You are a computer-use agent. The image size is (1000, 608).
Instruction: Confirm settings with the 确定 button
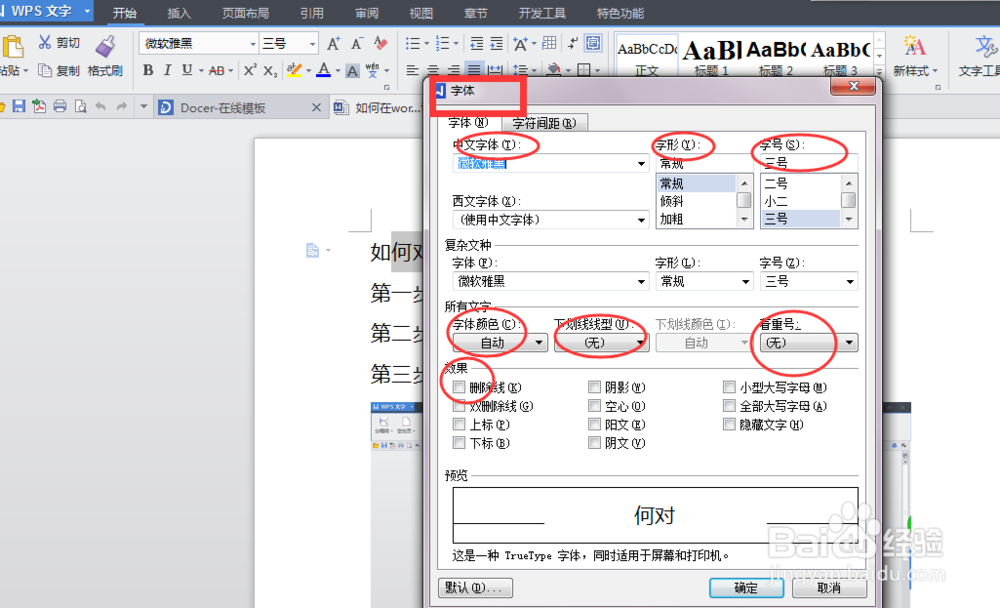(746, 588)
